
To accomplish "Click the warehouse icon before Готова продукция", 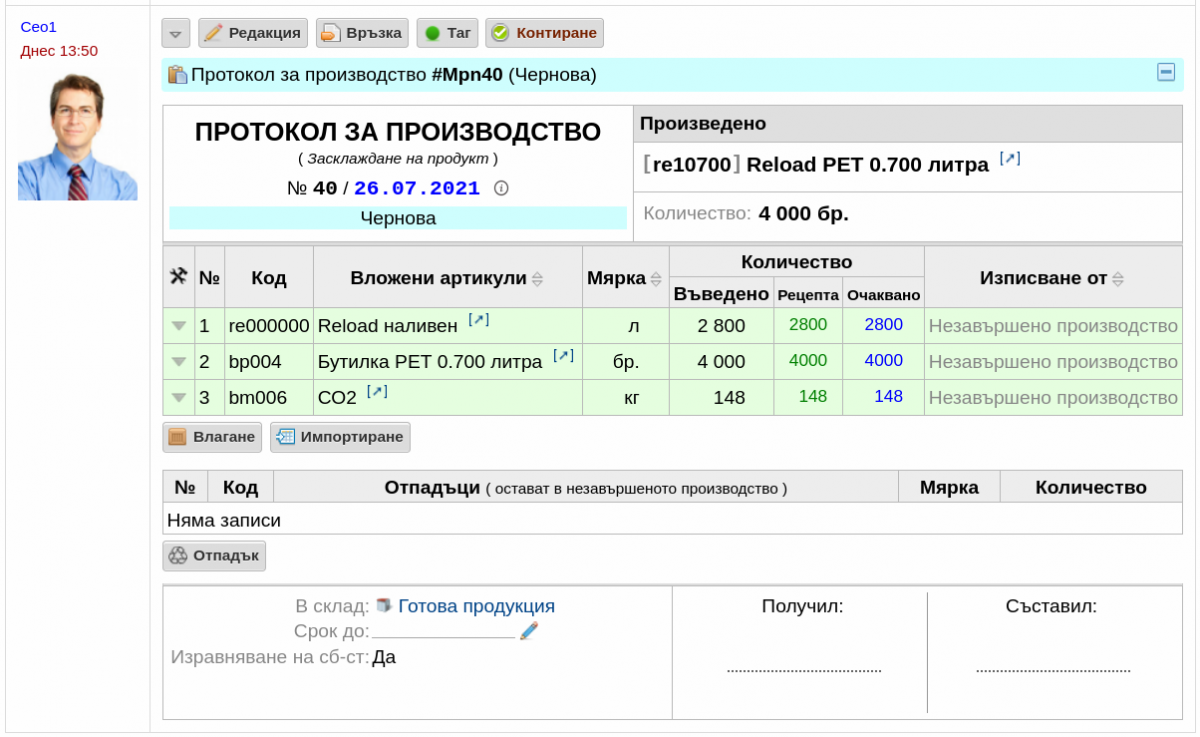I will [384, 605].
